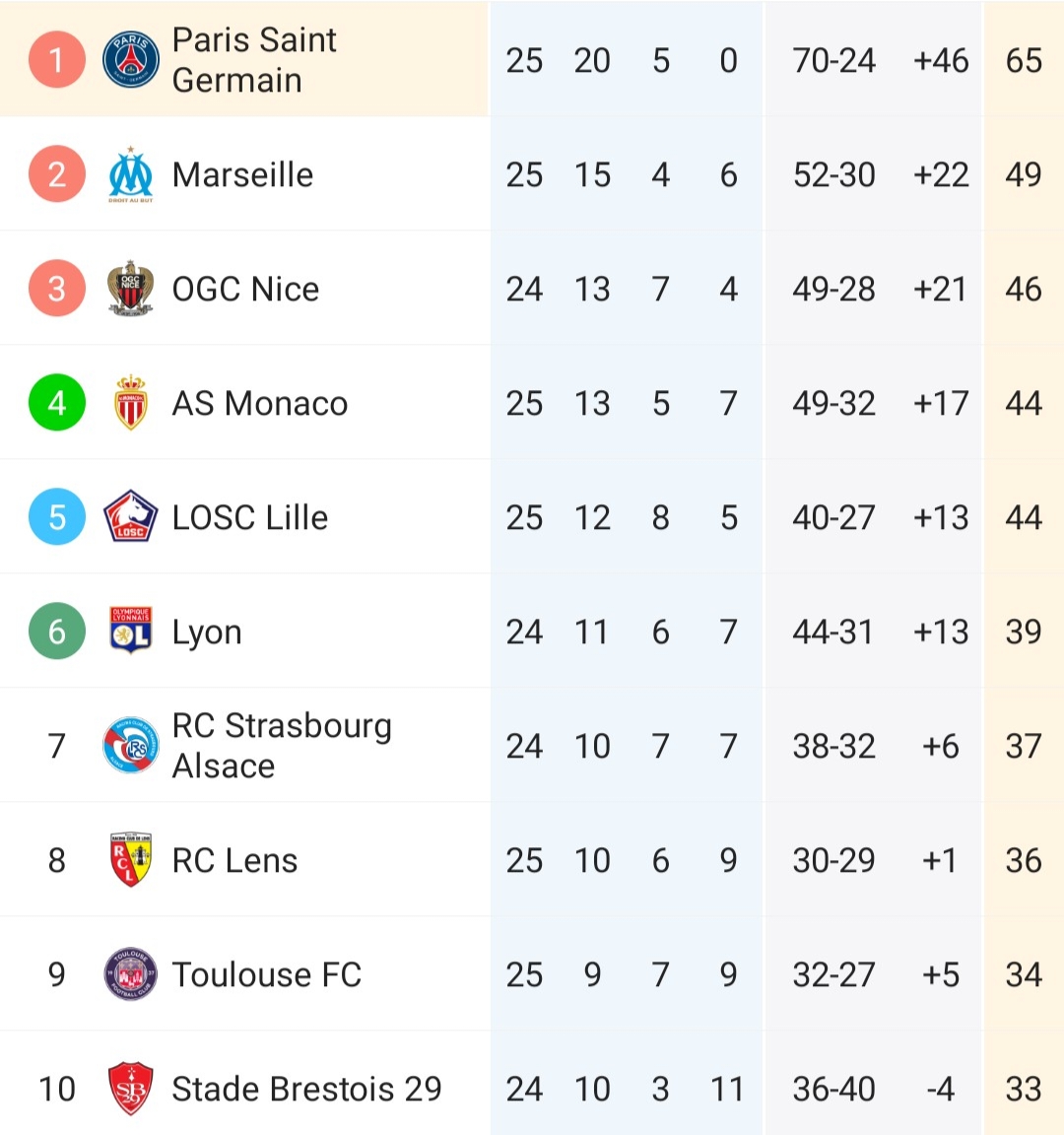This screenshot has width=1064, height=1135.
Task: Select Stade Brestois 29's -4 goal difference
Action: [x=940, y=1089]
